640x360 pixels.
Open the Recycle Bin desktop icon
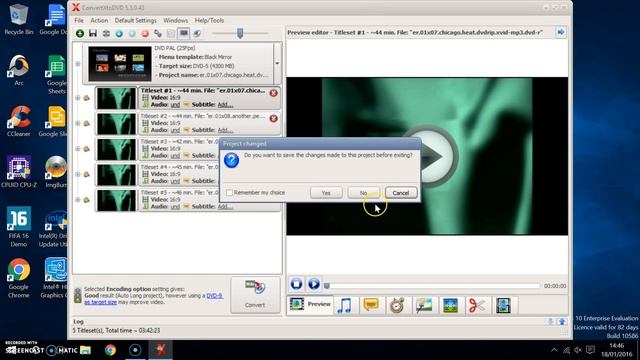coord(18,19)
